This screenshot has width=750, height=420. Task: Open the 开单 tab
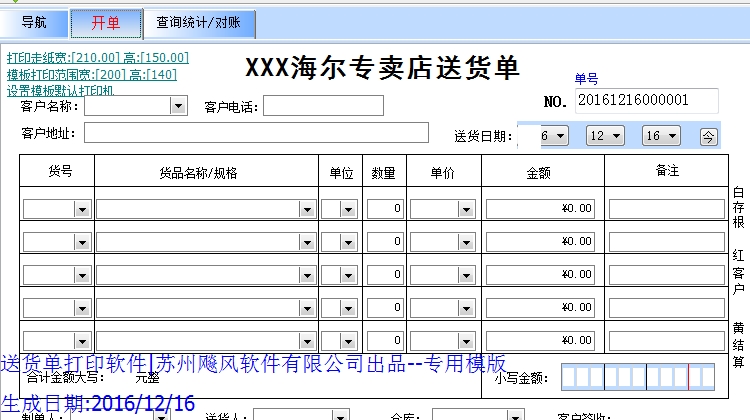coord(106,23)
